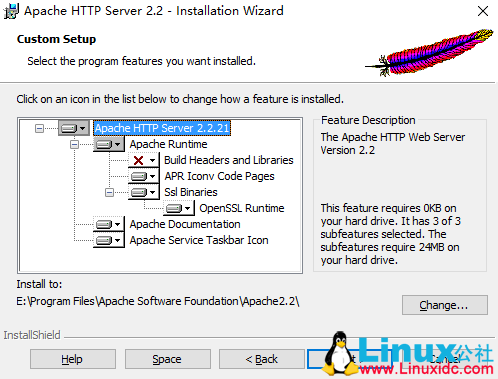
Task: Click the install path E:\Program Files text
Action: coord(158,301)
